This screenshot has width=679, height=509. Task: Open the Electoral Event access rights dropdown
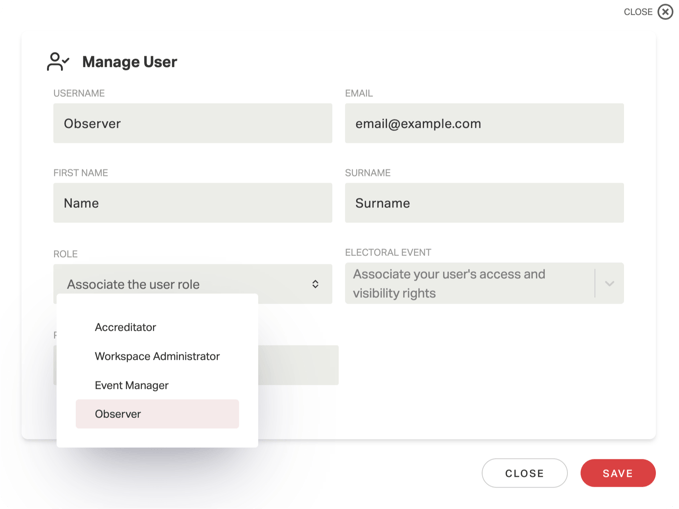[x=484, y=283]
